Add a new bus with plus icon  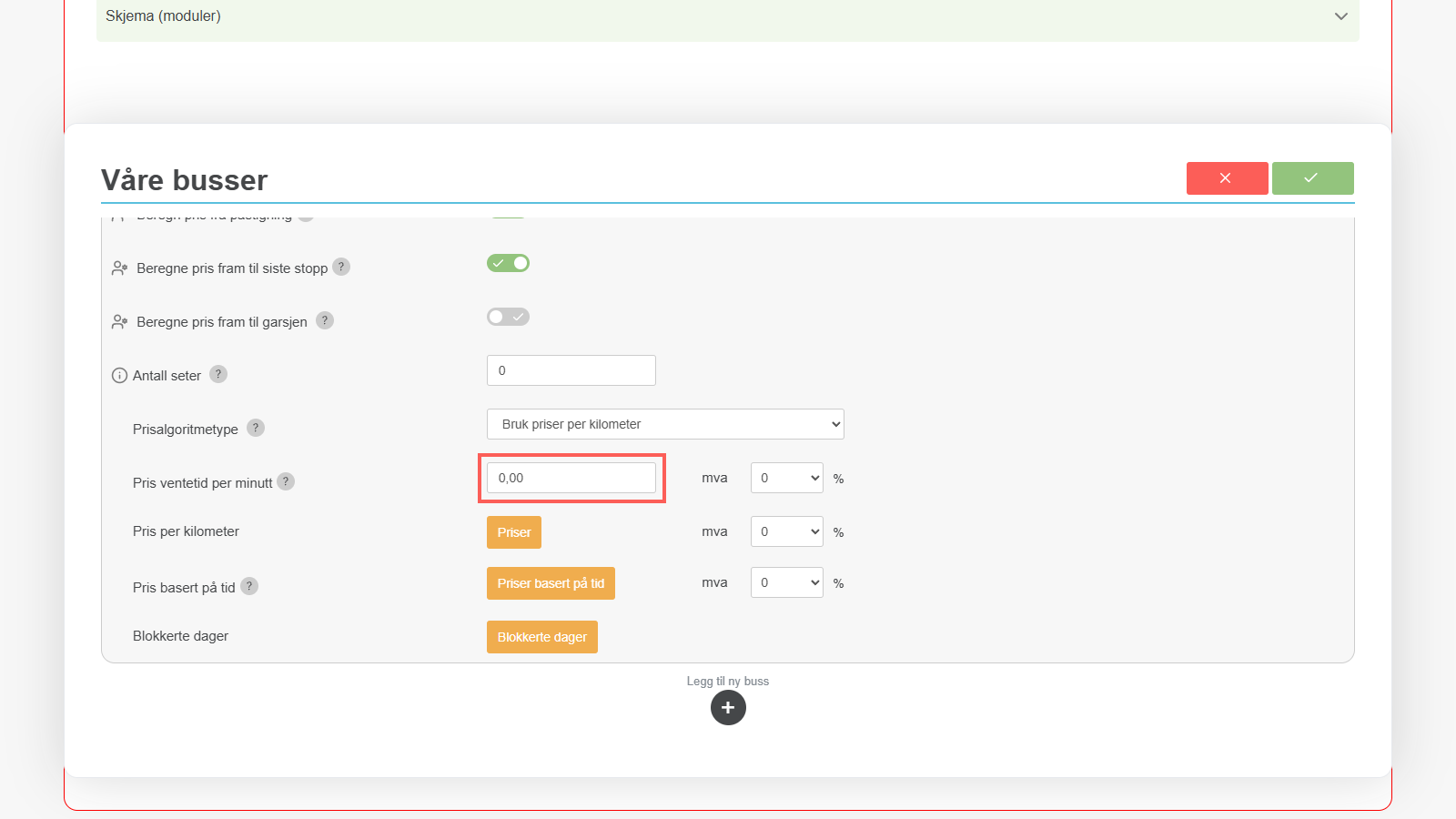[x=728, y=707]
